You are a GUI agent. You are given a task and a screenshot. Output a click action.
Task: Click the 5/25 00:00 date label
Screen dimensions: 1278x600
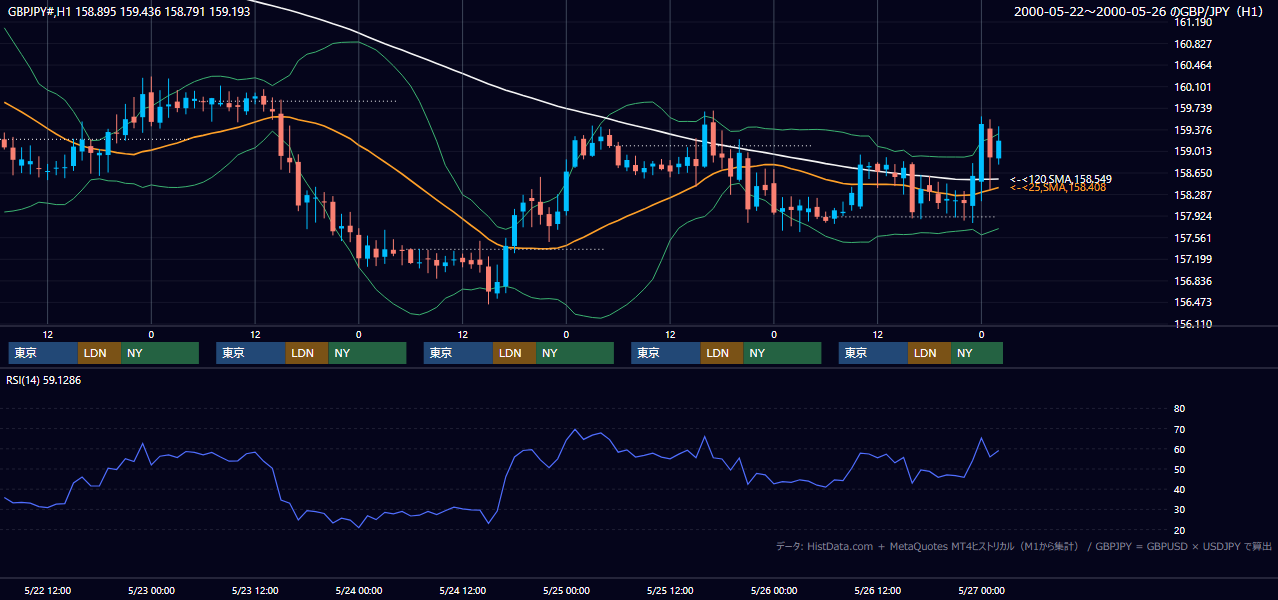click(x=566, y=591)
